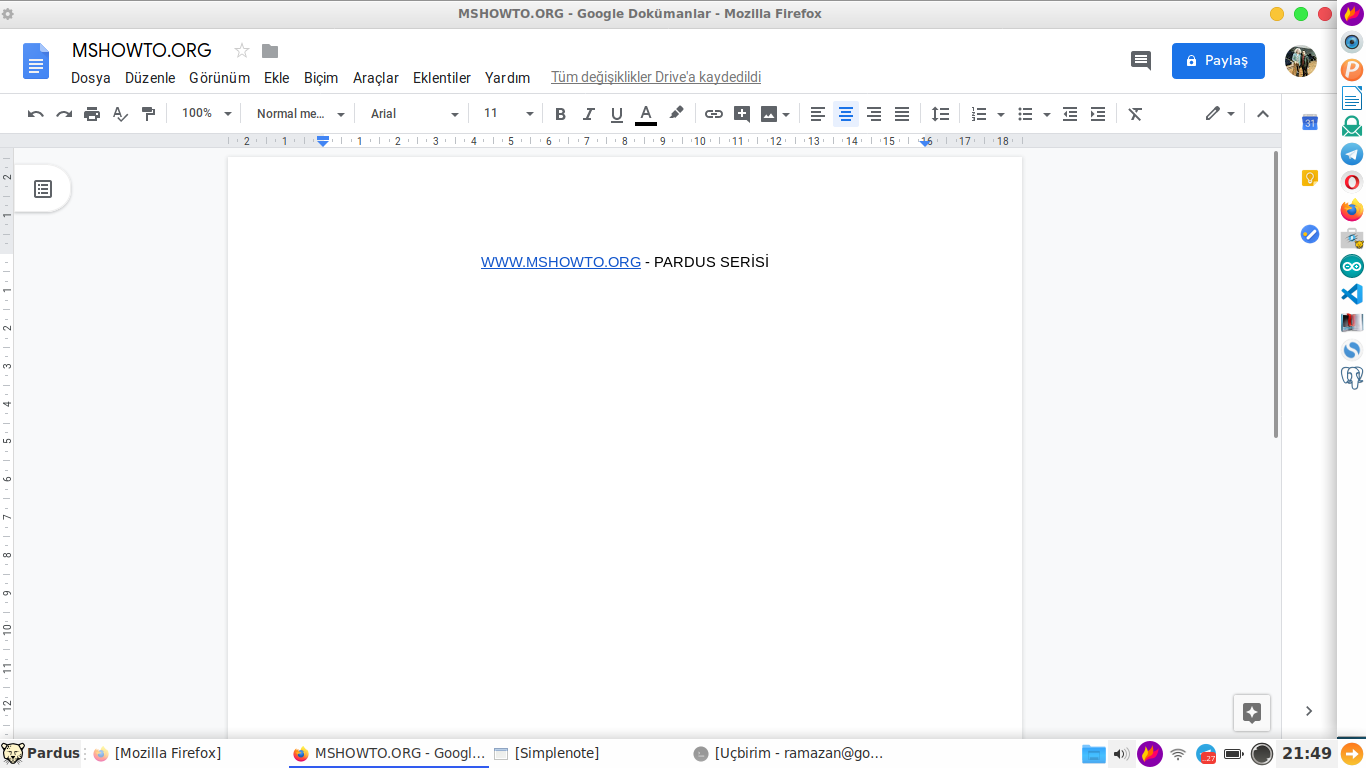Hide the menus with chevron up

pos(1263,114)
